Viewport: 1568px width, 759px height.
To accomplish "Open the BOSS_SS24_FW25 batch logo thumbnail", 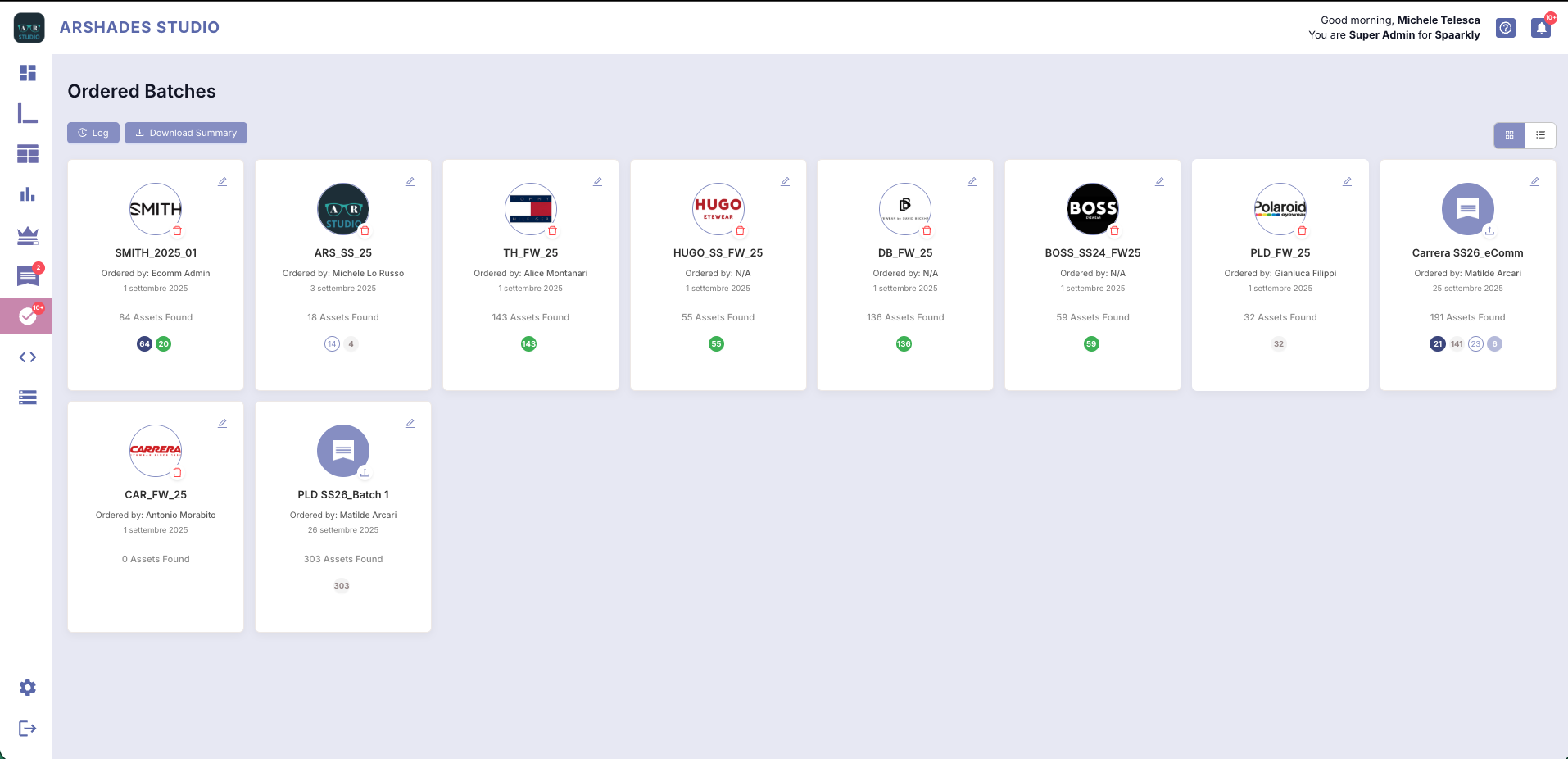I will pos(1092,208).
